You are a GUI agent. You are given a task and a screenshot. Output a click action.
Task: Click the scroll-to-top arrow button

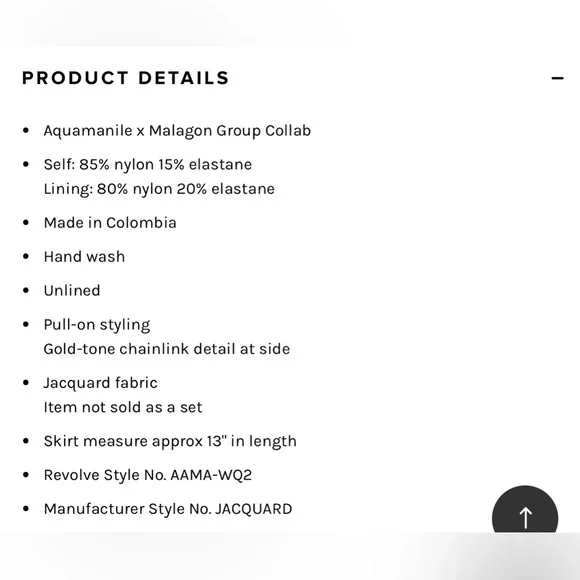tap(525, 509)
